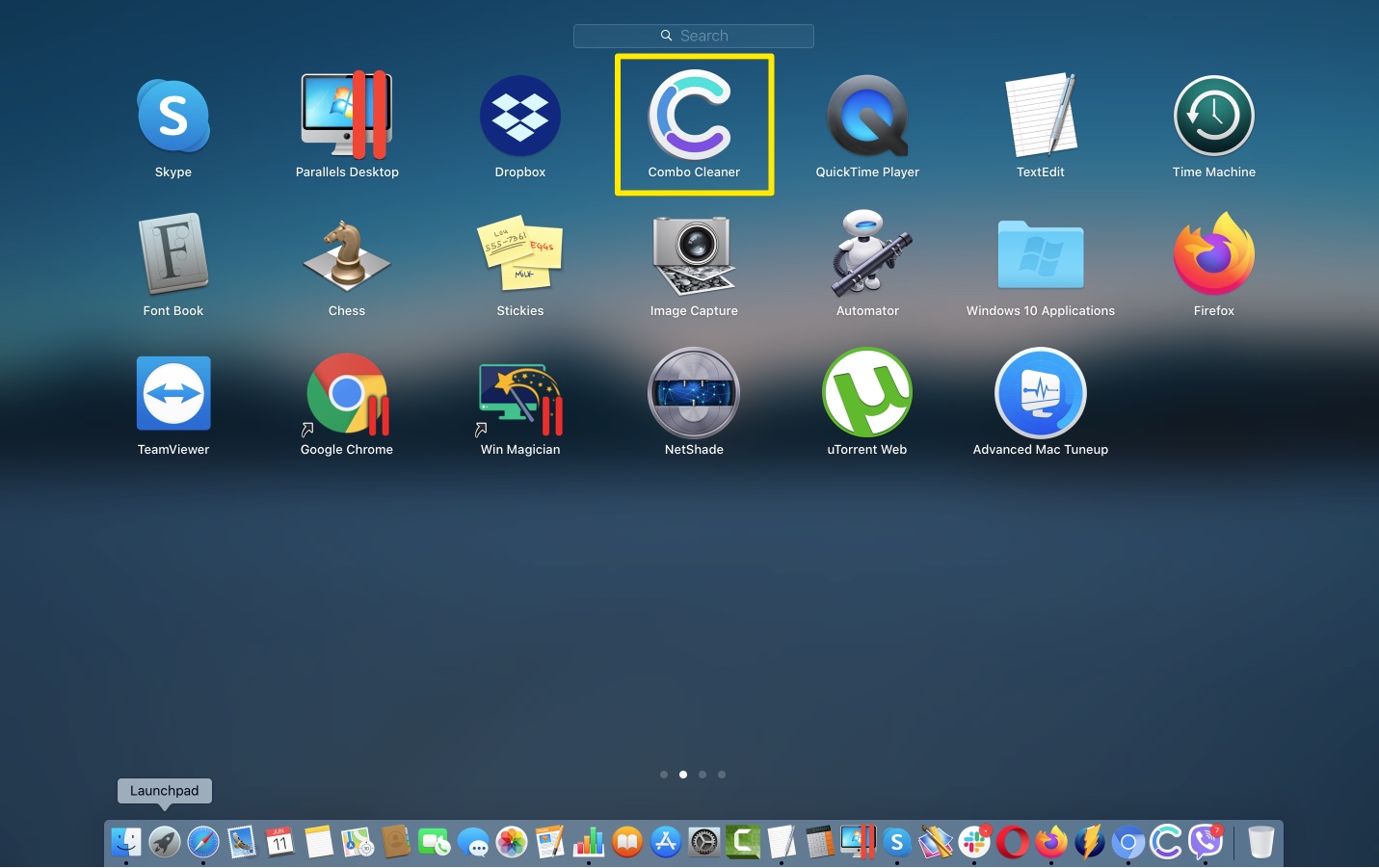Click the Launchpad search field
The image size is (1379, 868).
coord(694,36)
